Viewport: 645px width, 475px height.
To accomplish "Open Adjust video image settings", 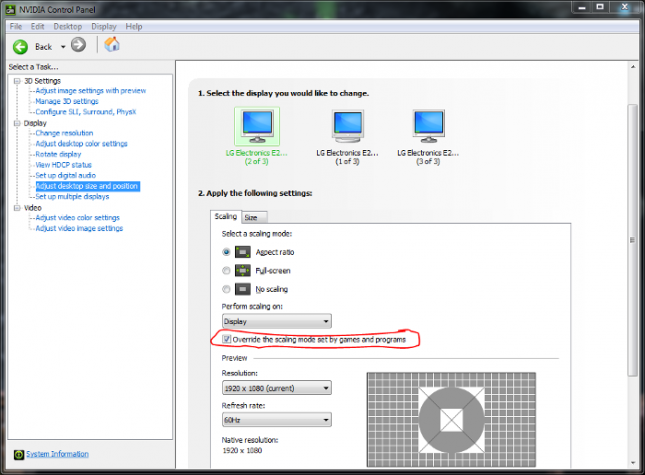I will 79,228.
